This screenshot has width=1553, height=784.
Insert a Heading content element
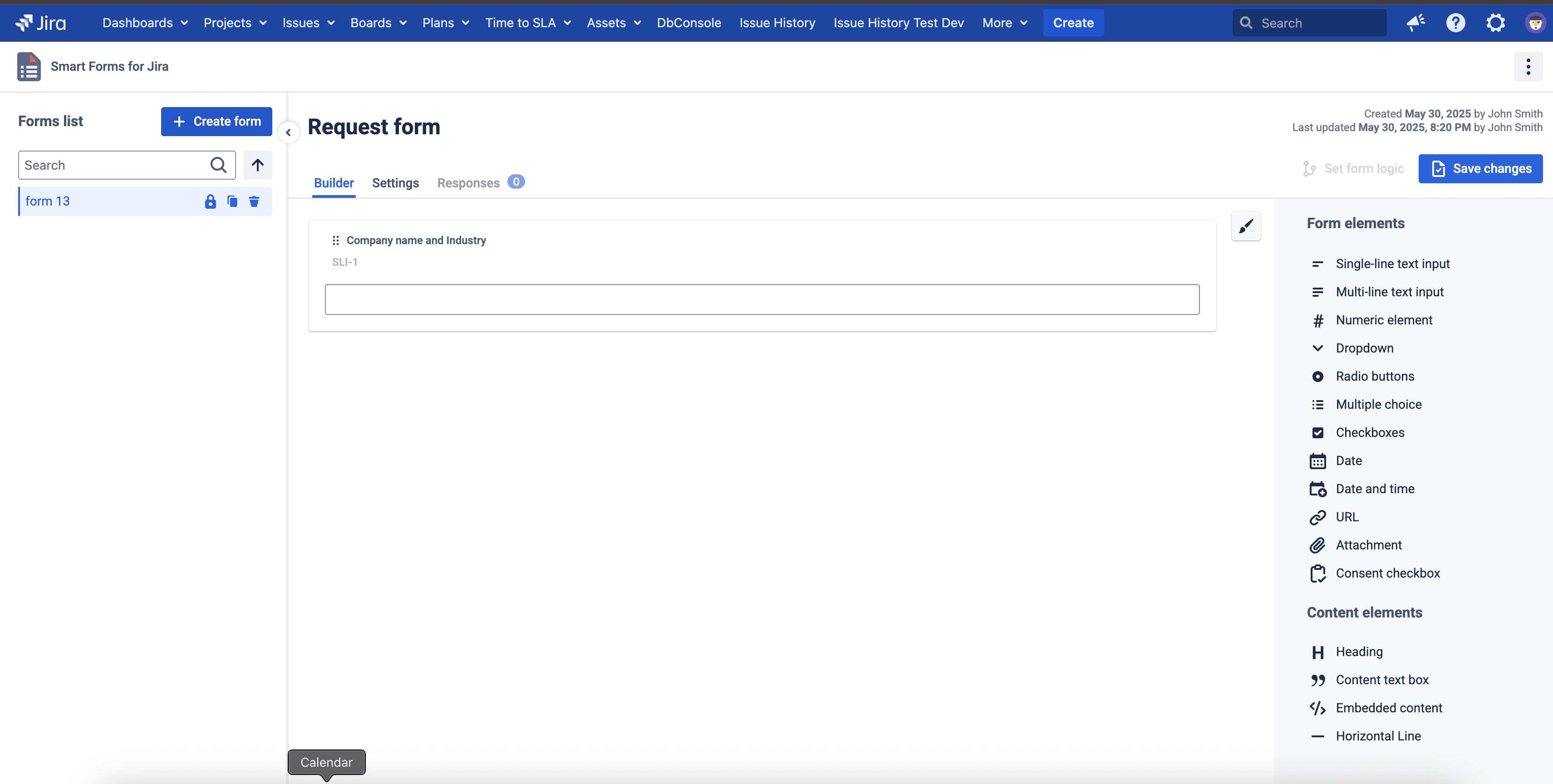click(x=1360, y=651)
